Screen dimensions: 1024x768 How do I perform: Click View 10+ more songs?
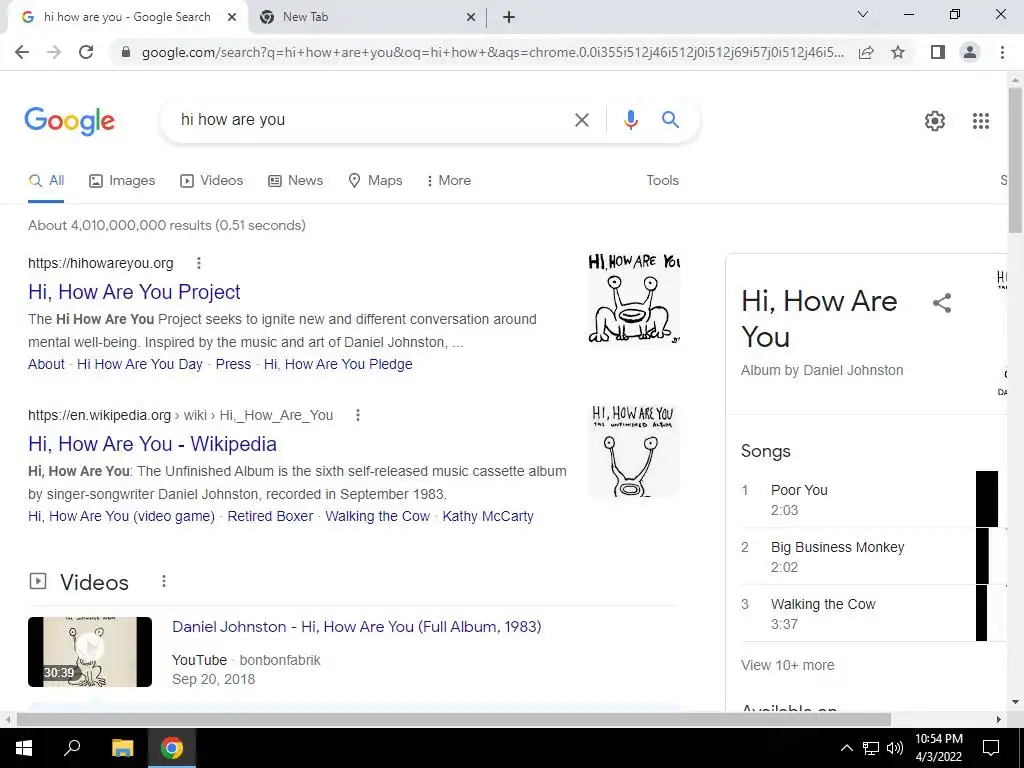click(788, 665)
